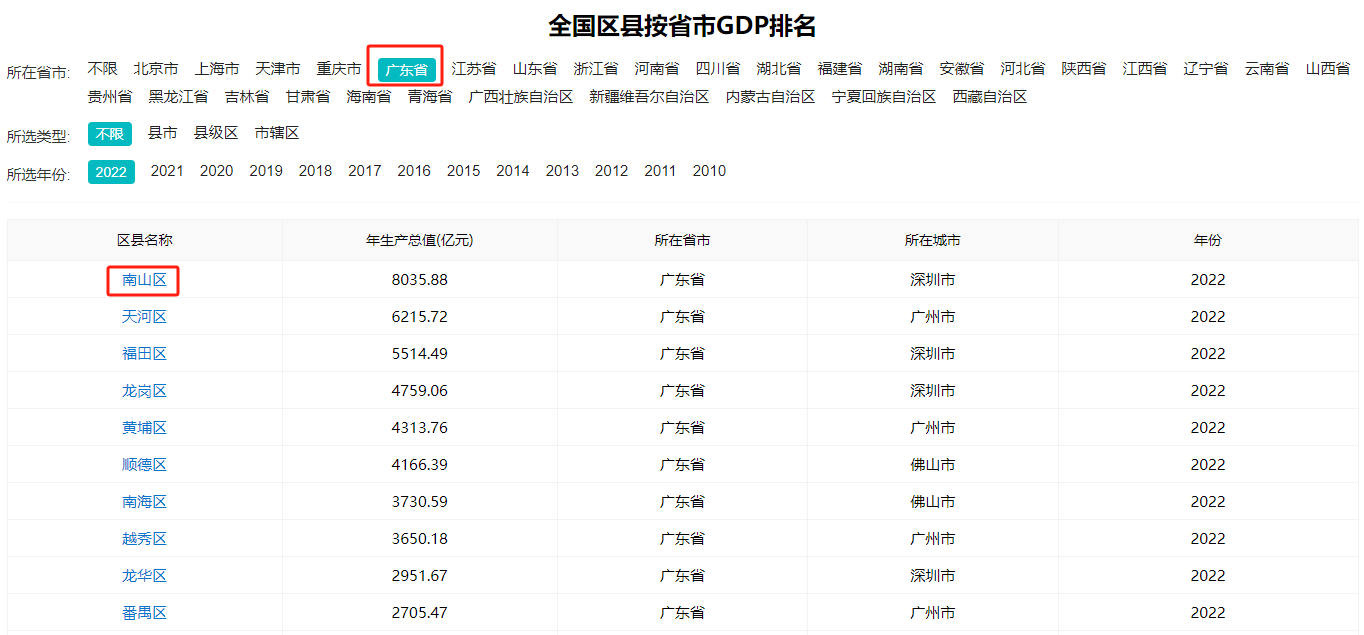Image resolution: width=1364 pixels, height=635 pixels.
Task: Open the 龙华区 district link
Action: click(144, 576)
